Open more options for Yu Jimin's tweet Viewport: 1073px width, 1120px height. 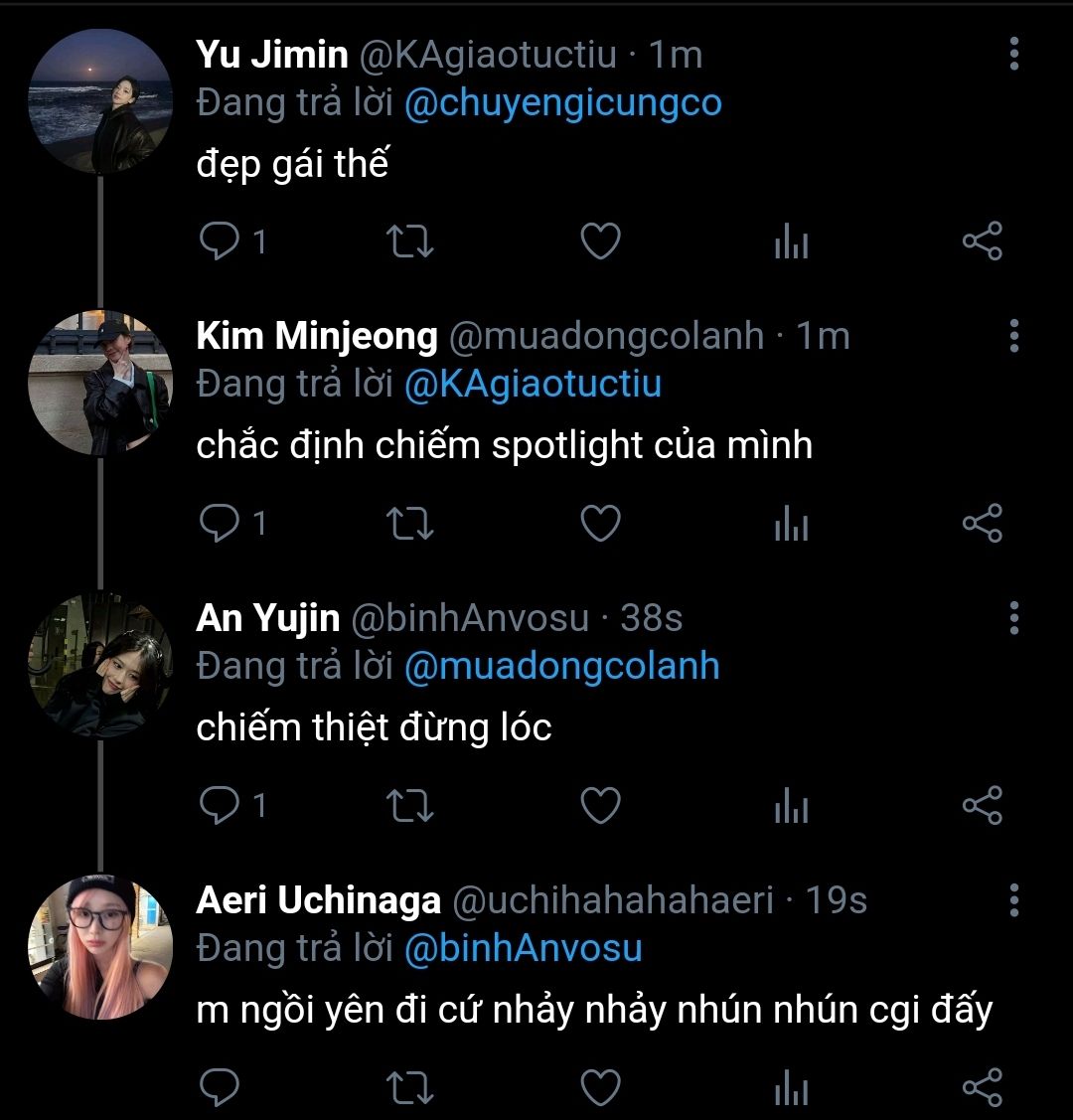1013,54
